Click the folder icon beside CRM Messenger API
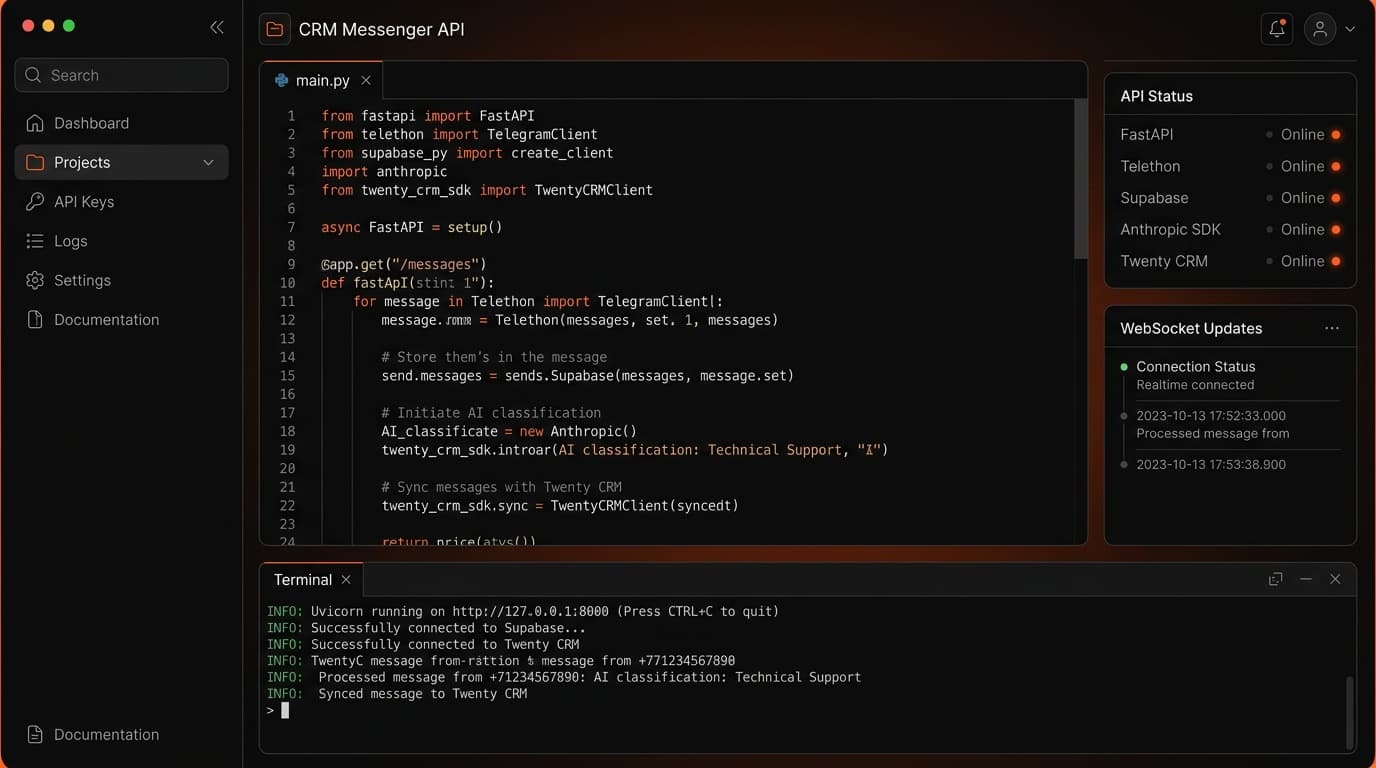Image resolution: width=1376 pixels, height=768 pixels. [x=274, y=29]
